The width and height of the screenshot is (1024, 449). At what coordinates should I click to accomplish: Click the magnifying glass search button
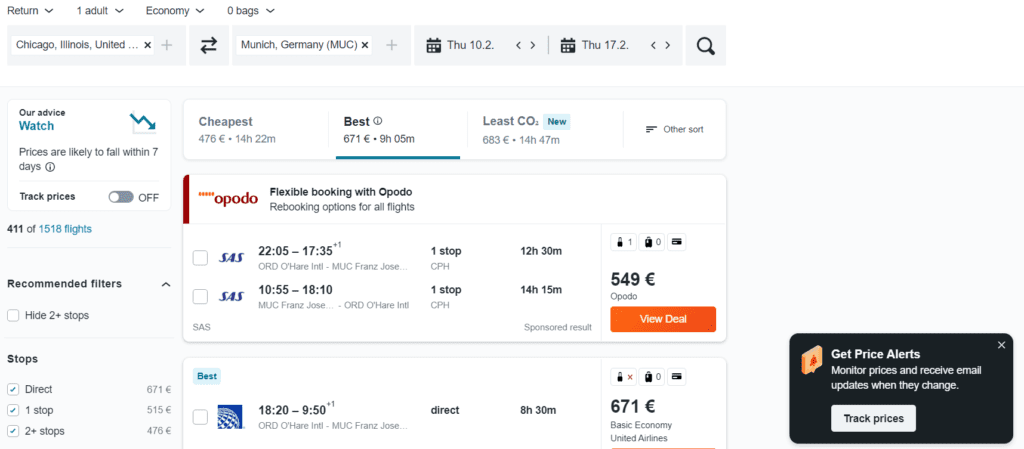coord(705,45)
